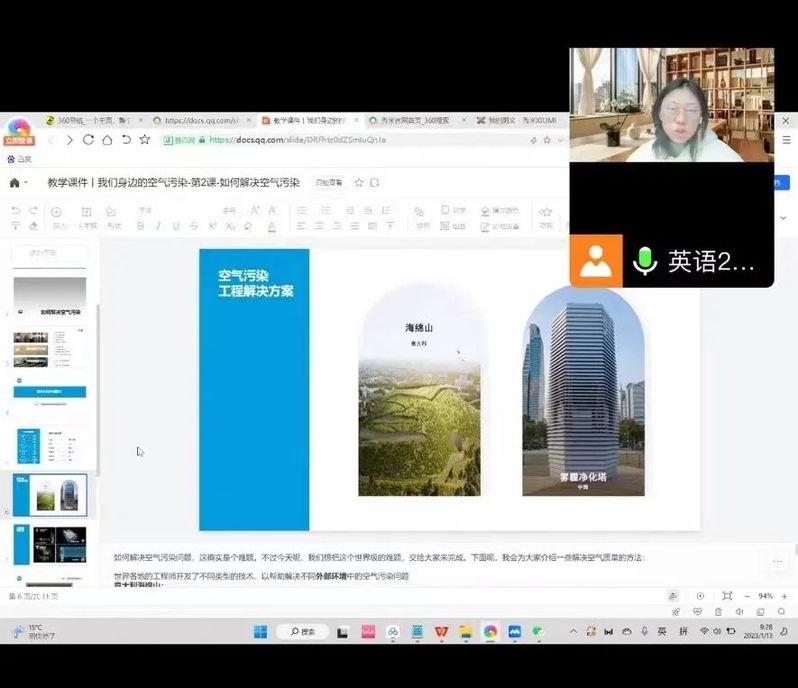The width and height of the screenshot is (798, 688).
Task: Show hidden tray icons chevron
Action: pyautogui.click(x=574, y=632)
